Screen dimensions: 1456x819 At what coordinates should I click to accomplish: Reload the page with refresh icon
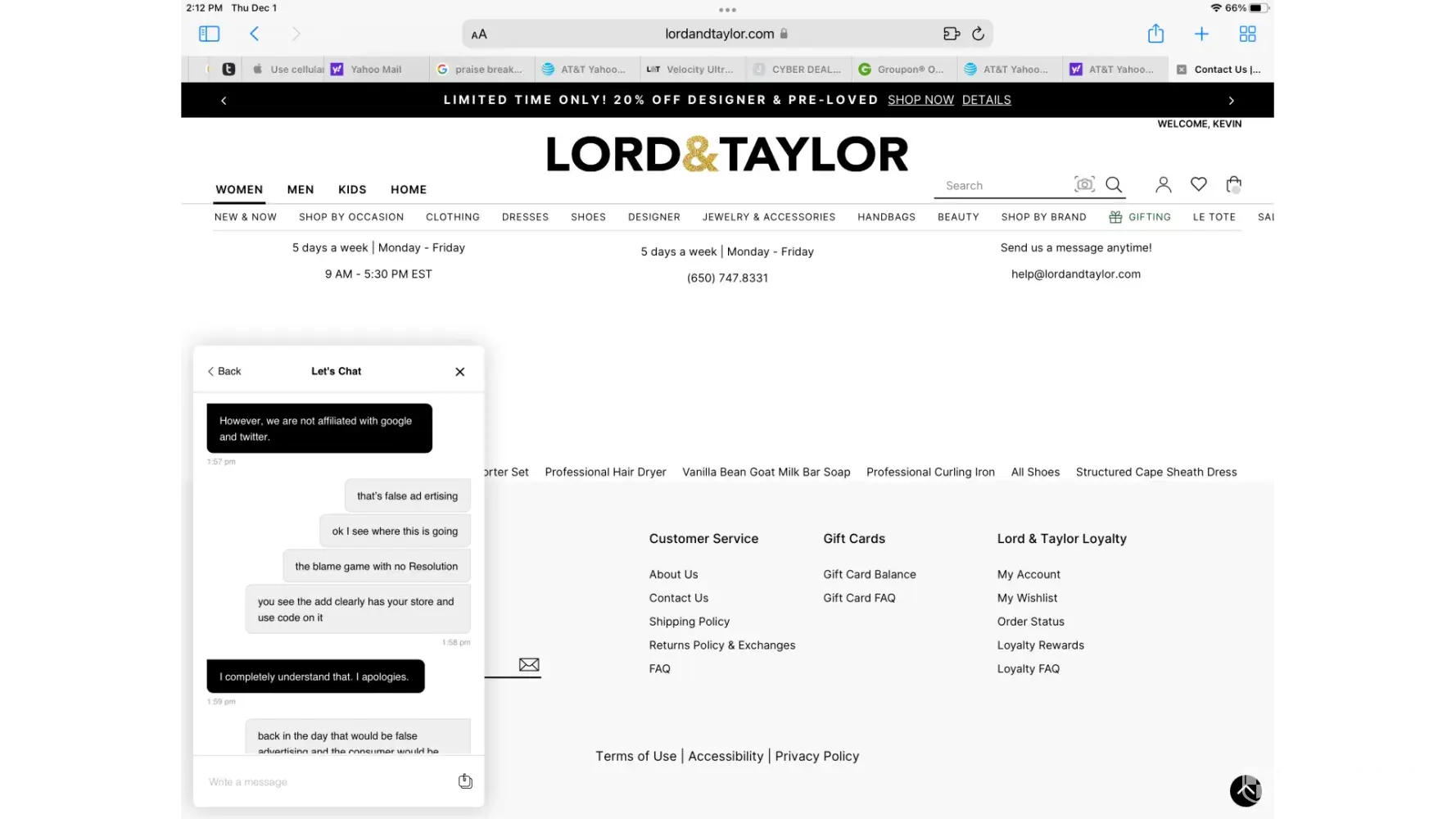point(978,34)
